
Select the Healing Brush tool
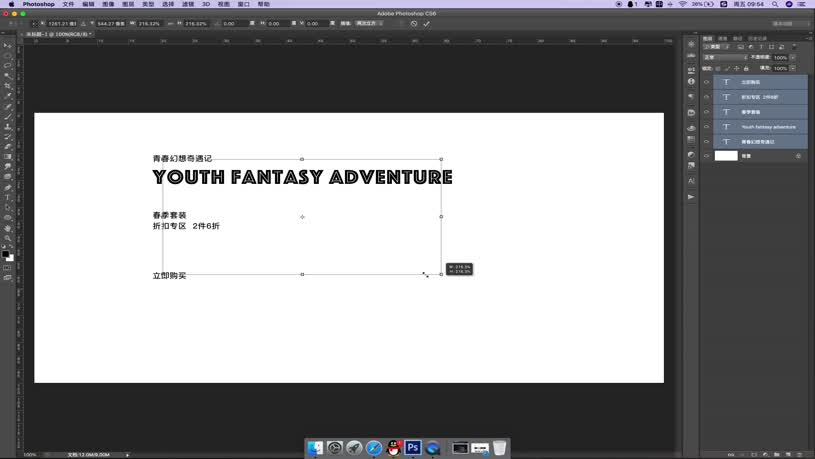7,107
